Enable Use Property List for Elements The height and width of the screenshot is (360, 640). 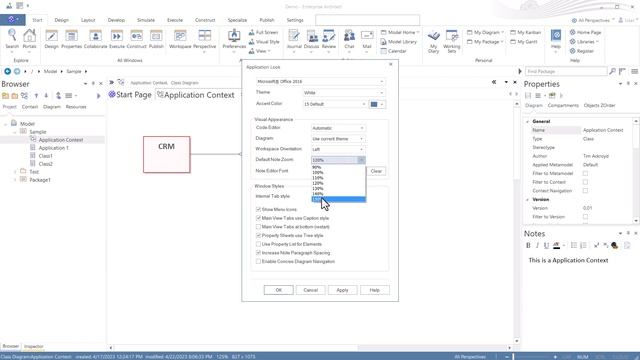tap(258, 244)
